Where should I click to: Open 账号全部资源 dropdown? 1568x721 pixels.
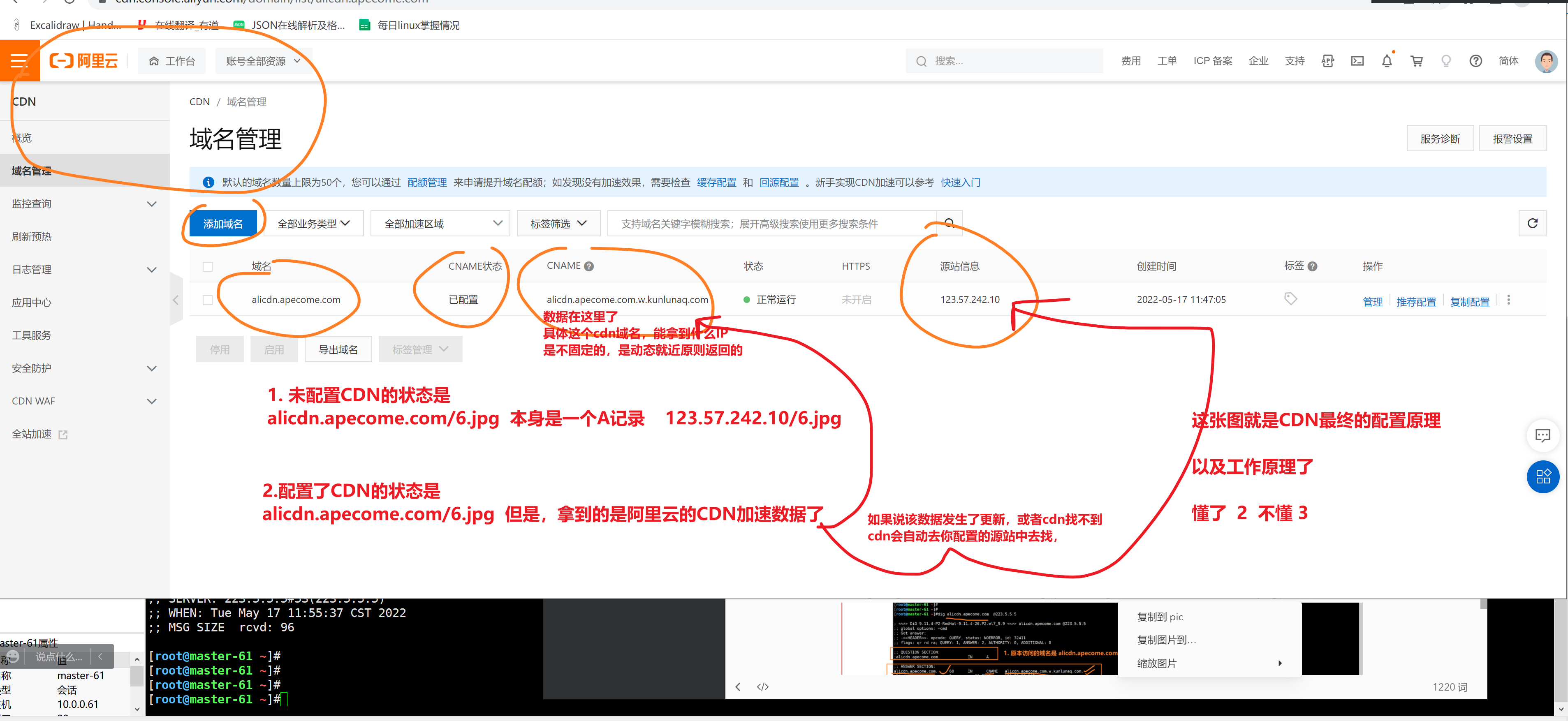[264, 61]
